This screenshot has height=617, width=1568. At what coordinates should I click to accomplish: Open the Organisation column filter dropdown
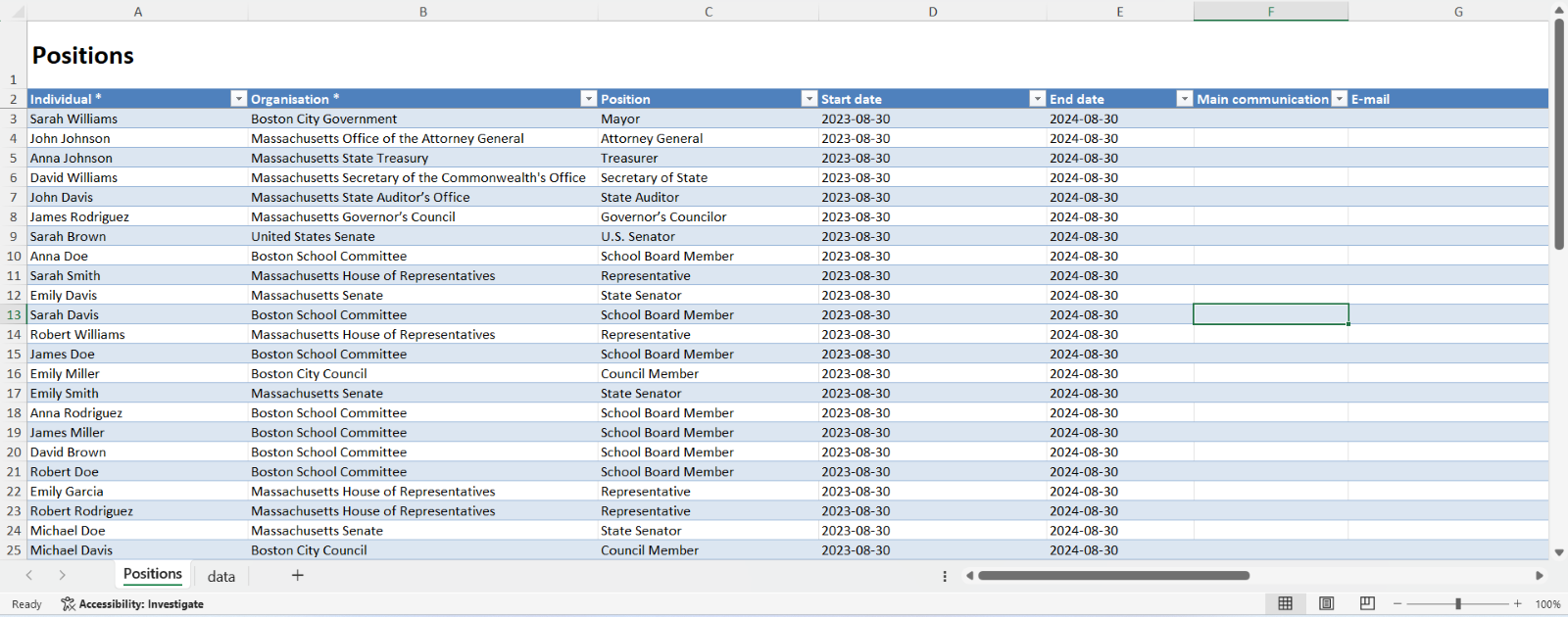tap(589, 99)
